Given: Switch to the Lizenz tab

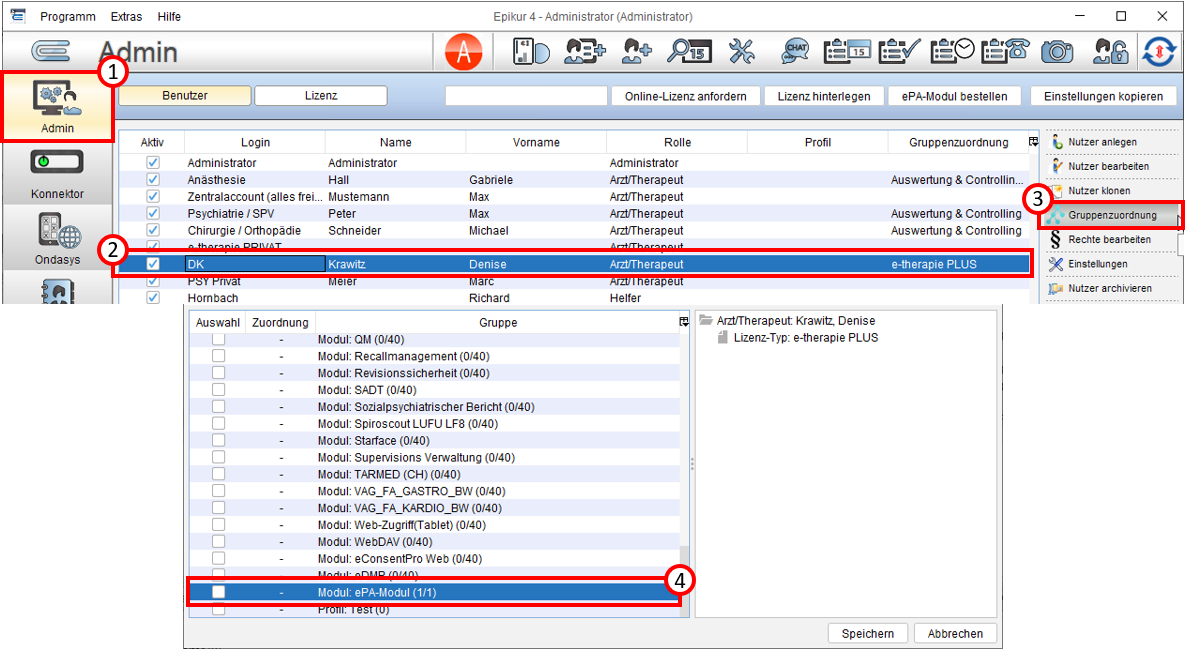Looking at the screenshot, I should (x=321, y=95).
